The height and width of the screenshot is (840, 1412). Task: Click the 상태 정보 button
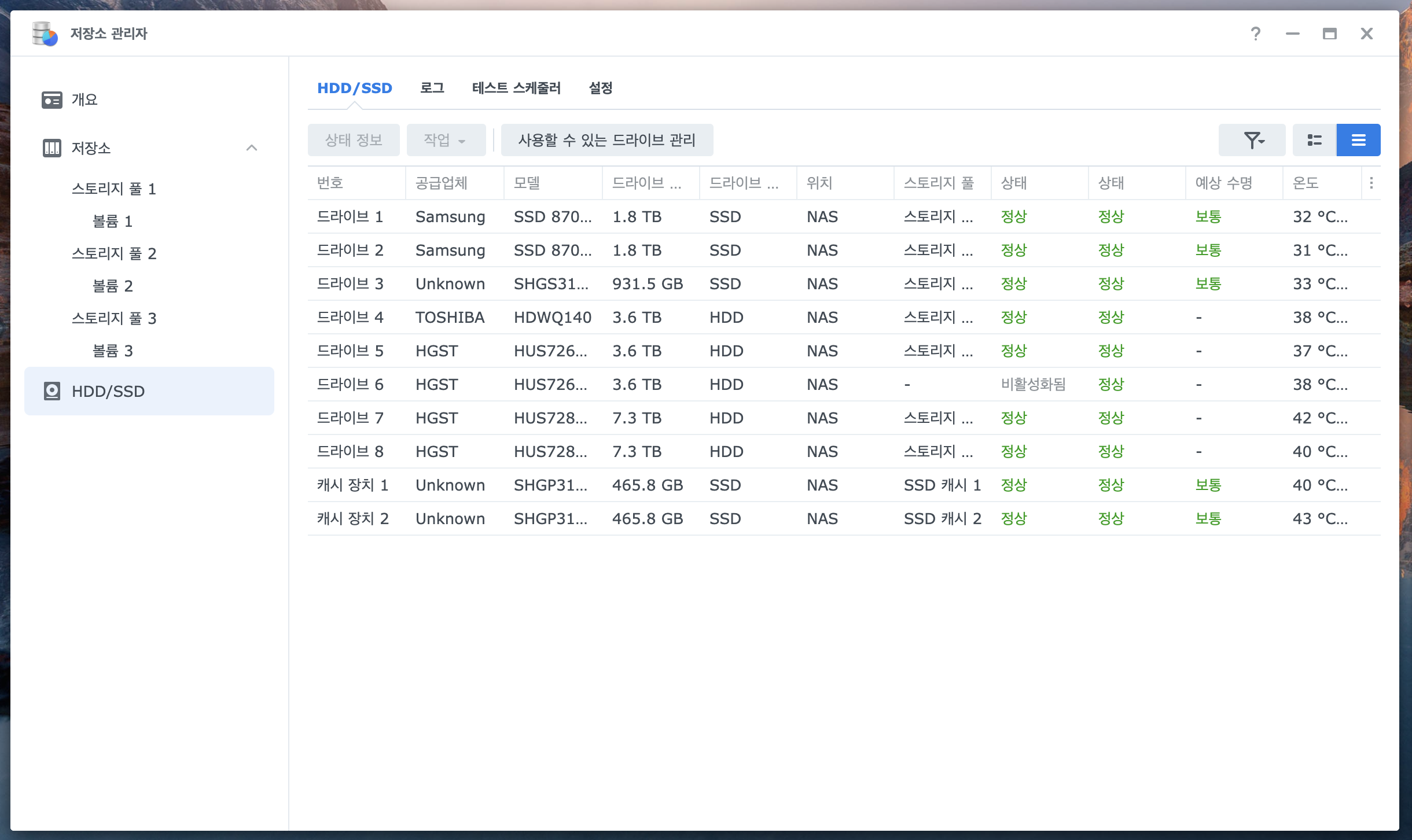point(354,140)
